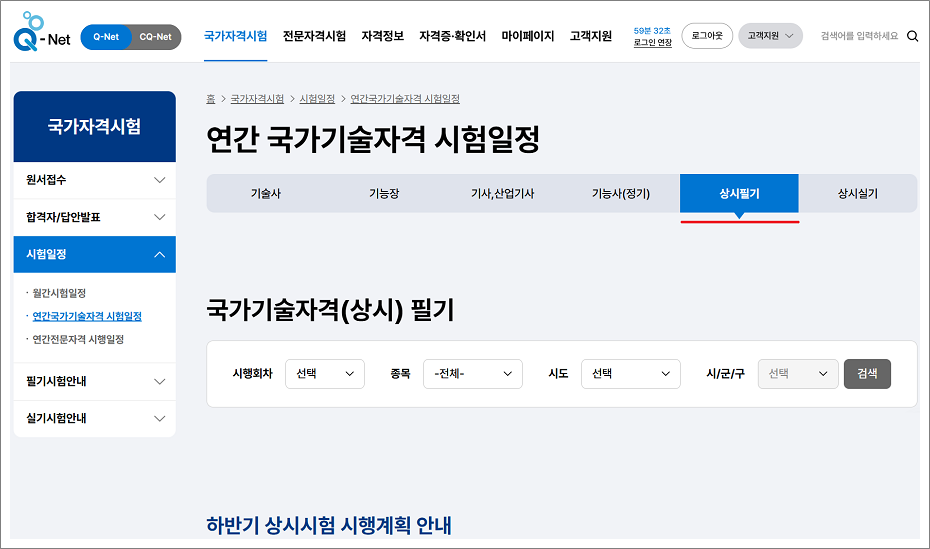This screenshot has width=930, height=549.
Task: Click the 홈 breadcrumb link
Action: tap(211, 99)
